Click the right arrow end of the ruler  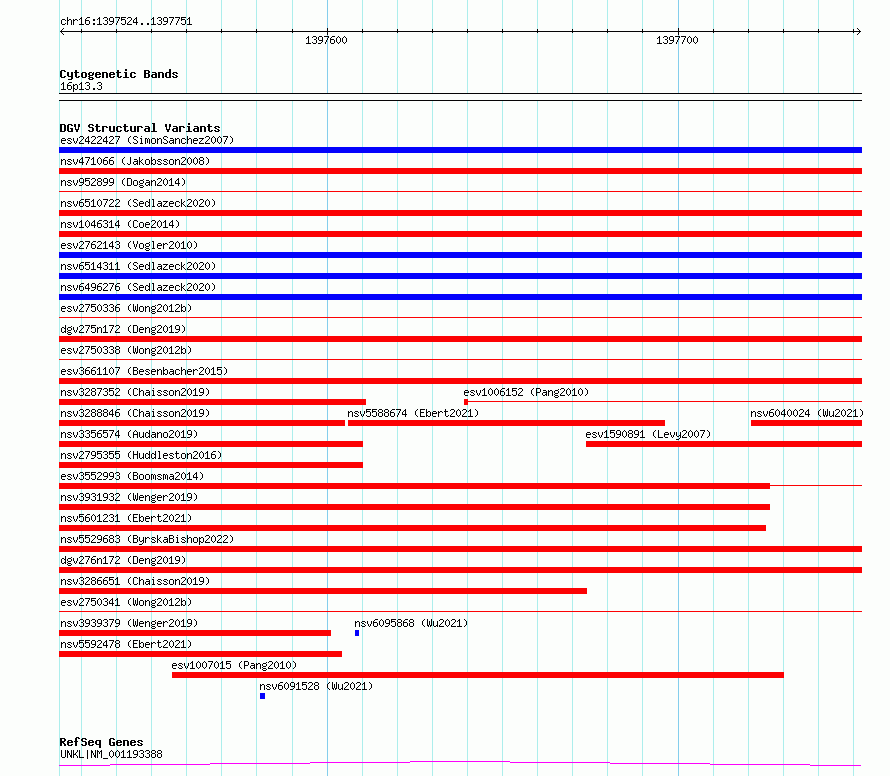858,32
